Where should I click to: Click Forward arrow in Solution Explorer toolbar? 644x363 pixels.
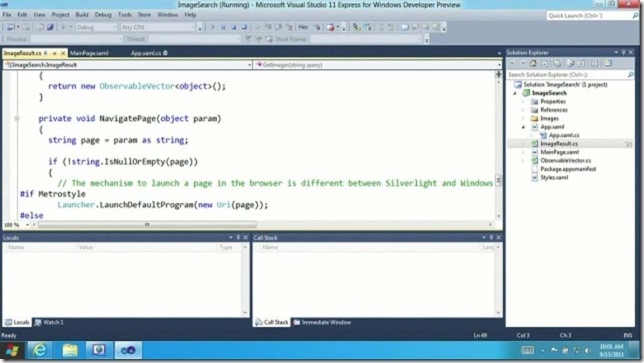coord(522,63)
